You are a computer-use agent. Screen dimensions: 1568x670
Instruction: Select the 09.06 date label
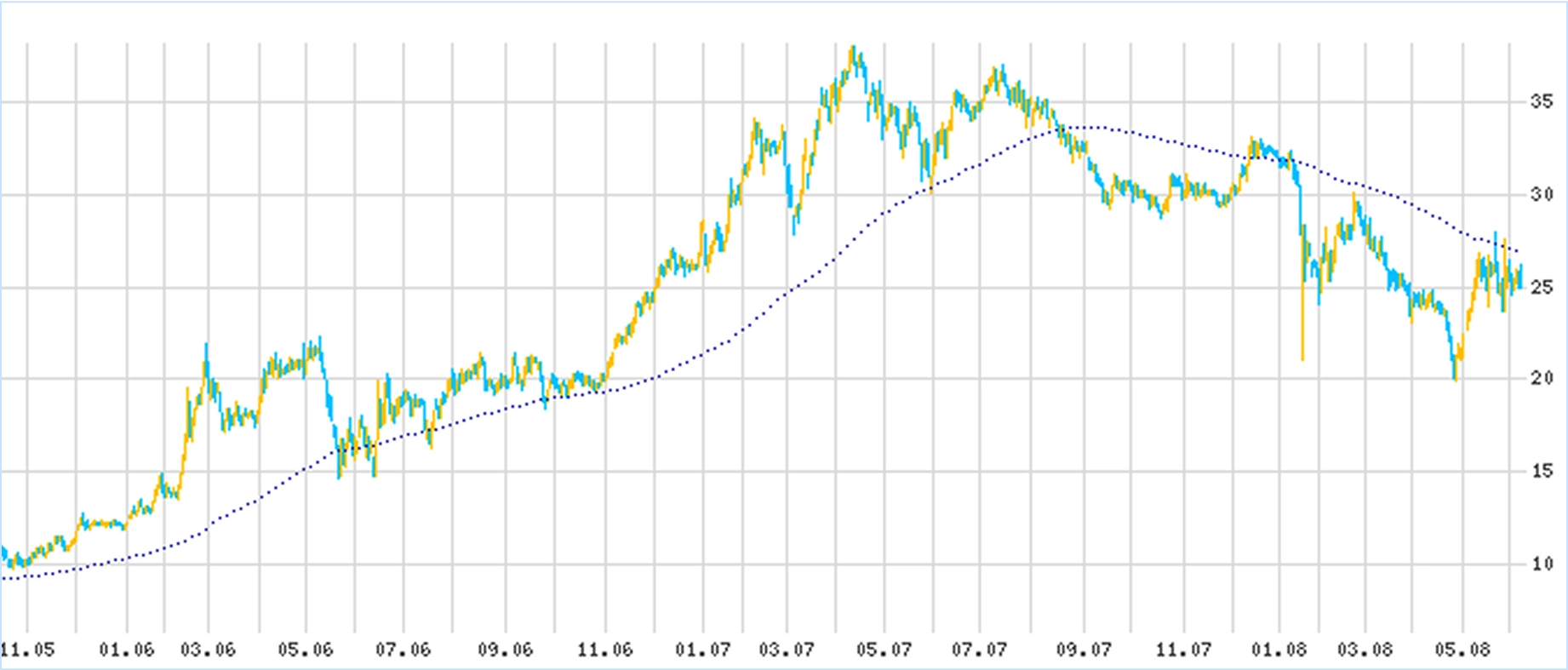tap(505, 650)
